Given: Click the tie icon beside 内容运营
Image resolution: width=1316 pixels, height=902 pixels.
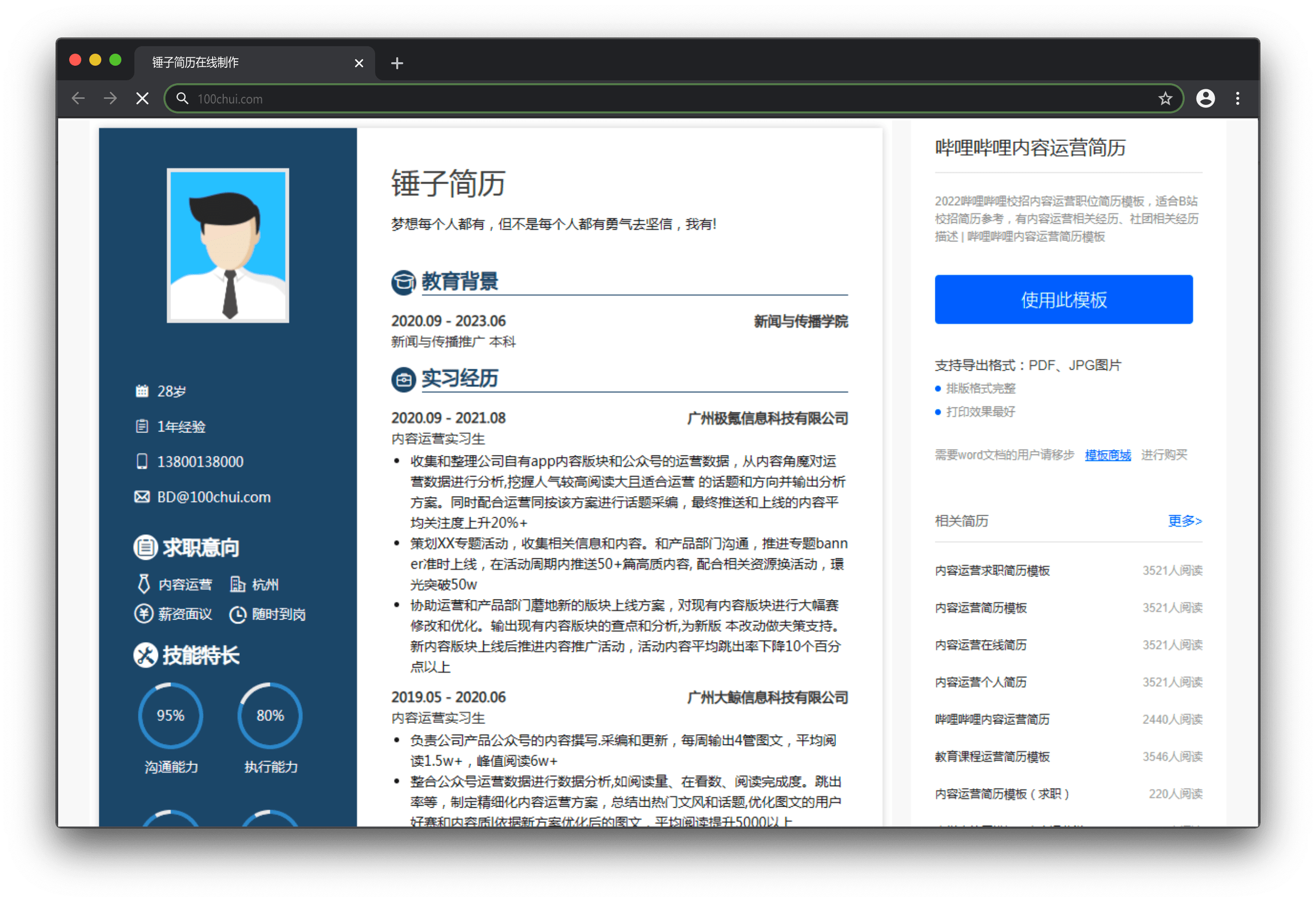Looking at the screenshot, I should click(144, 583).
